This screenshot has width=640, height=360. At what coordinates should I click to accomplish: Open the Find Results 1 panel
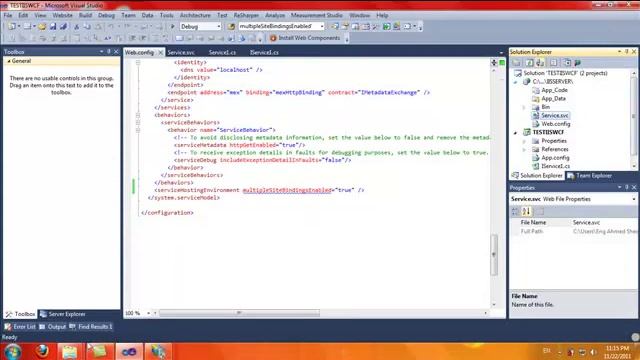[91, 327]
